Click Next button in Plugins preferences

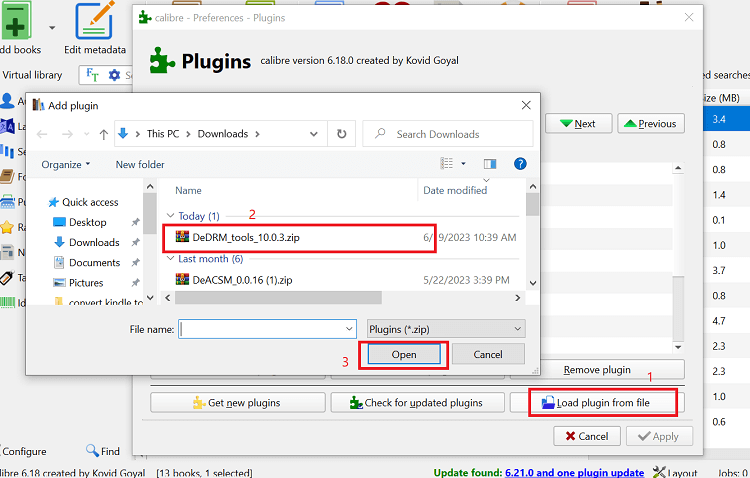tap(578, 123)
